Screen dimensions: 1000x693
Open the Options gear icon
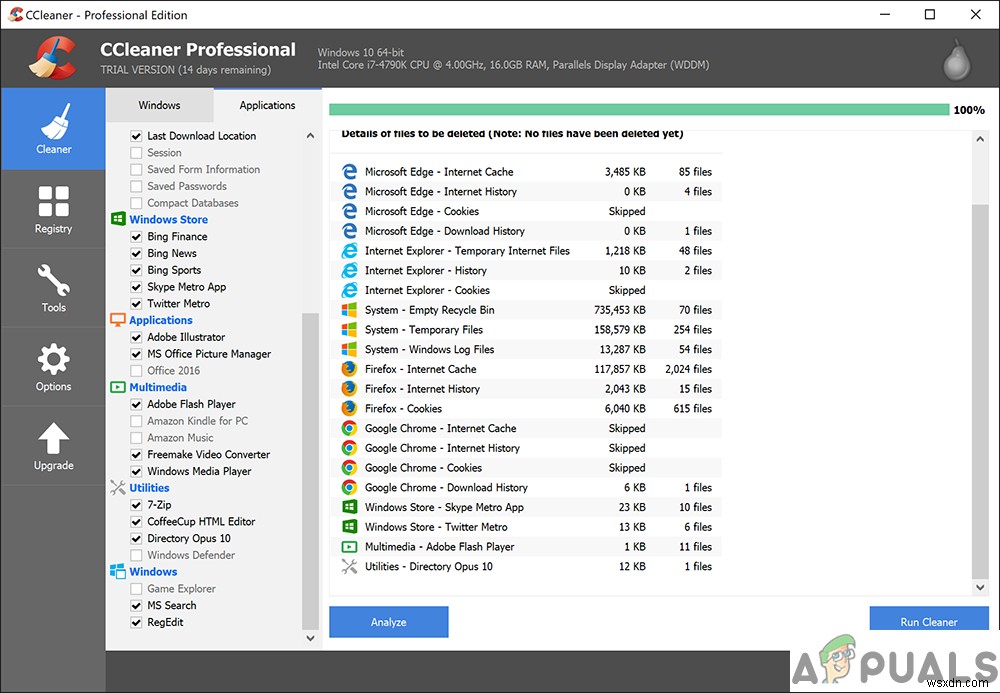54,360
